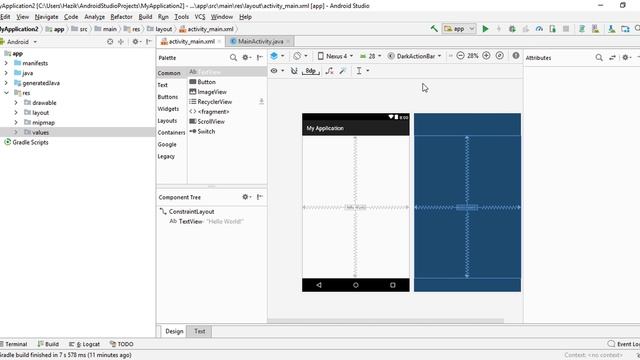Clear all constraints icon
The image size is (640, 360).
(x=329, y=71)
